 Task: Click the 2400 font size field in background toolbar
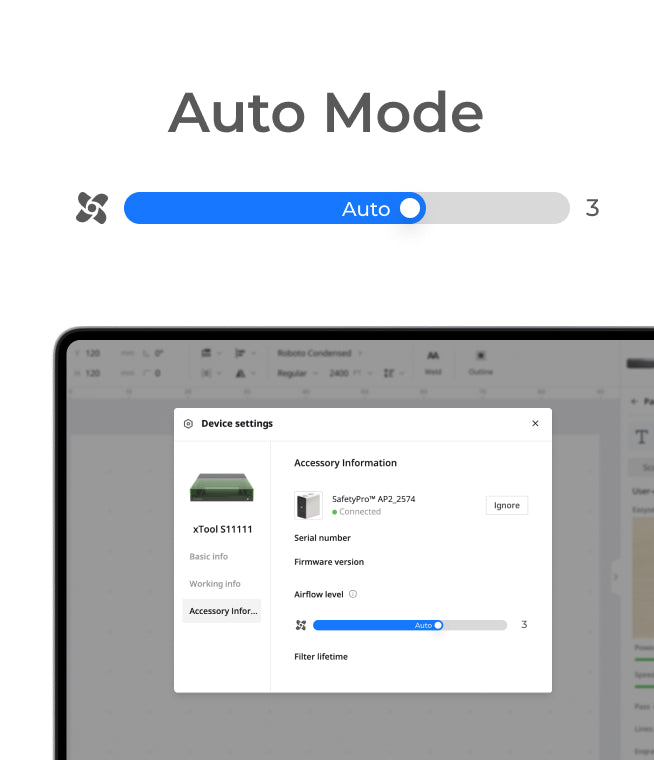[x=351, y=373]
